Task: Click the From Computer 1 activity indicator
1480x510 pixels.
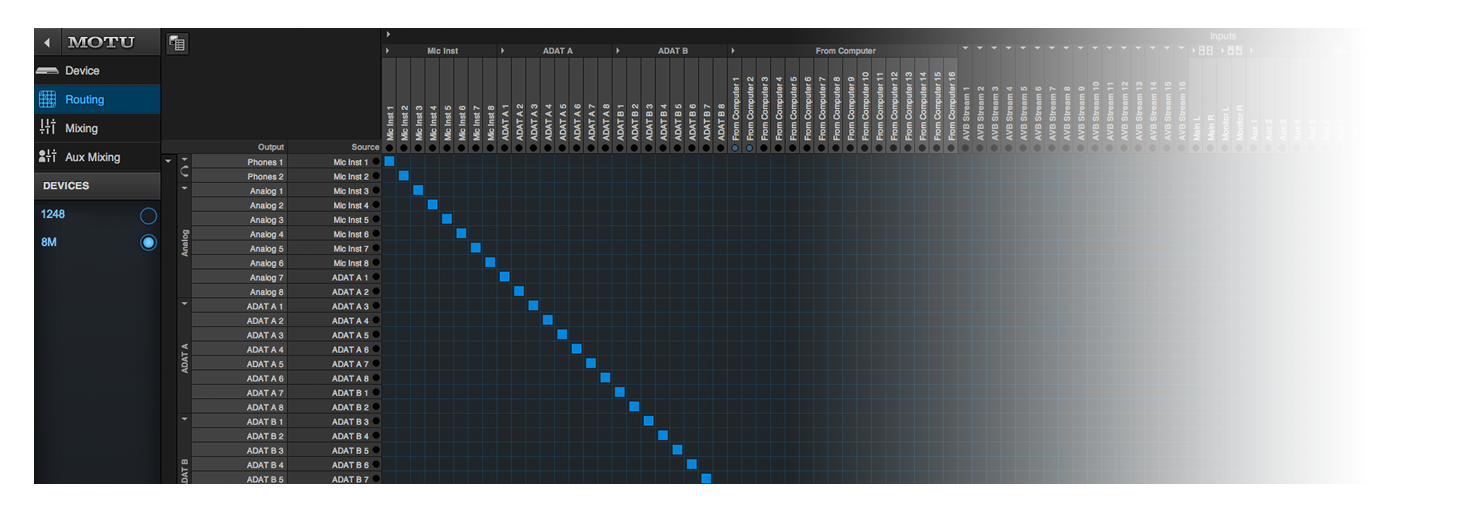Action: coord(735,147)
